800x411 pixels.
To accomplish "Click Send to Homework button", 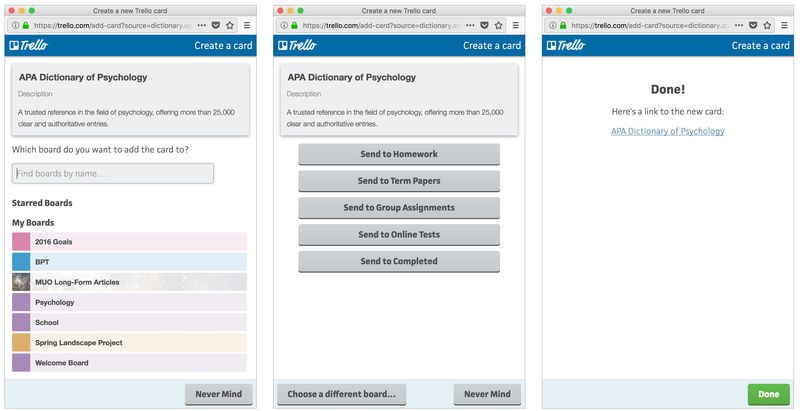I will [399, 154].
